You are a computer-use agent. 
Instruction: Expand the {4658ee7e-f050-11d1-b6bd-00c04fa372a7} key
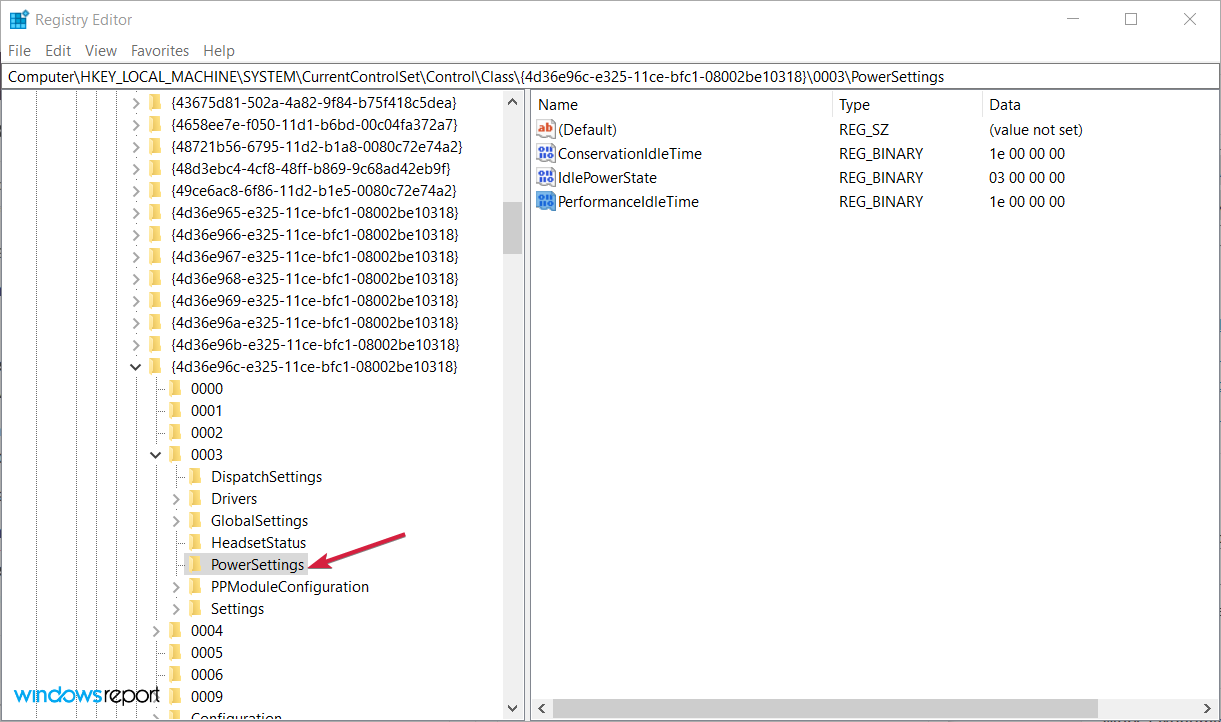(x=136, y=124)
